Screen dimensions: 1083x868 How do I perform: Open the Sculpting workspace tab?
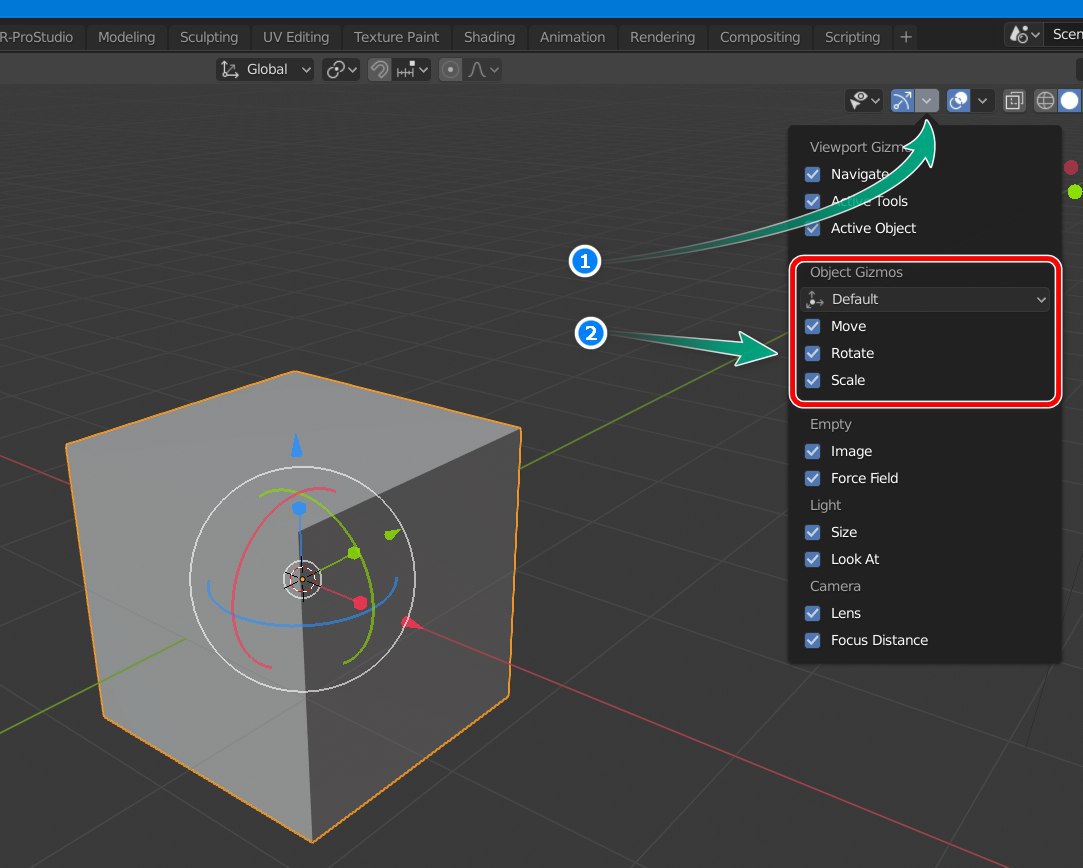(209, 37)
